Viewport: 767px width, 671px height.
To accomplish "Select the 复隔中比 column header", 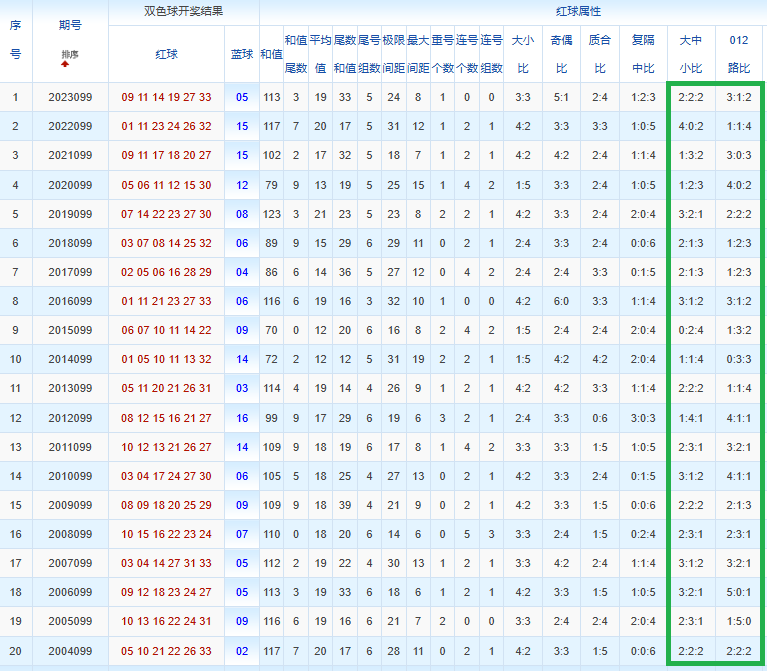I will click(643, 54).
